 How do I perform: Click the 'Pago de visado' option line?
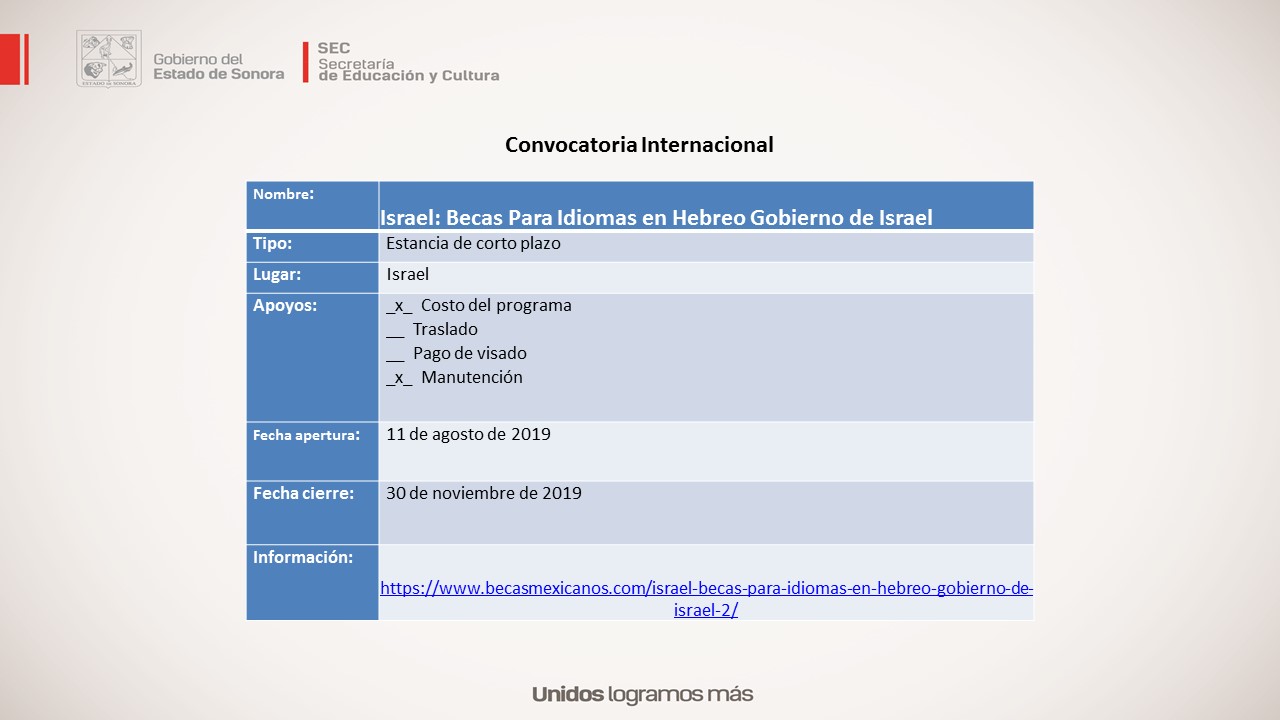[456, 353]
